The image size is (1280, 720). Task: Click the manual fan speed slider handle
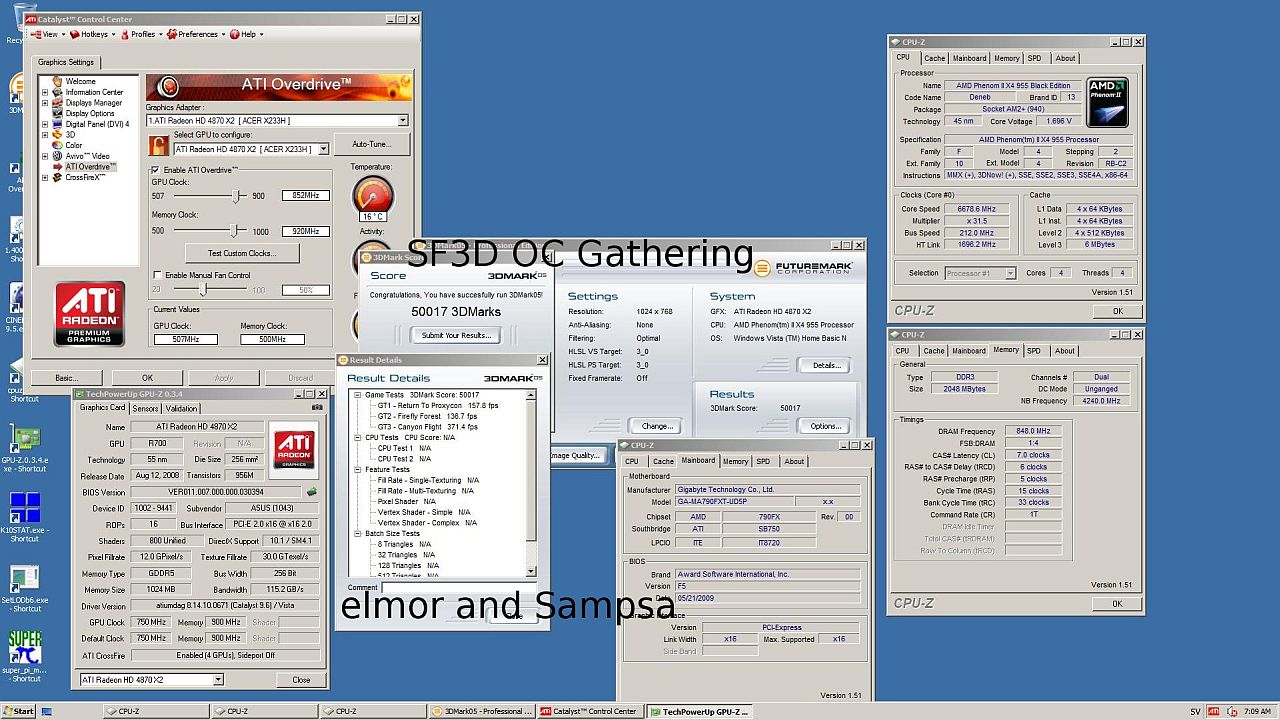pyautogui.click(x=203, y=290)
